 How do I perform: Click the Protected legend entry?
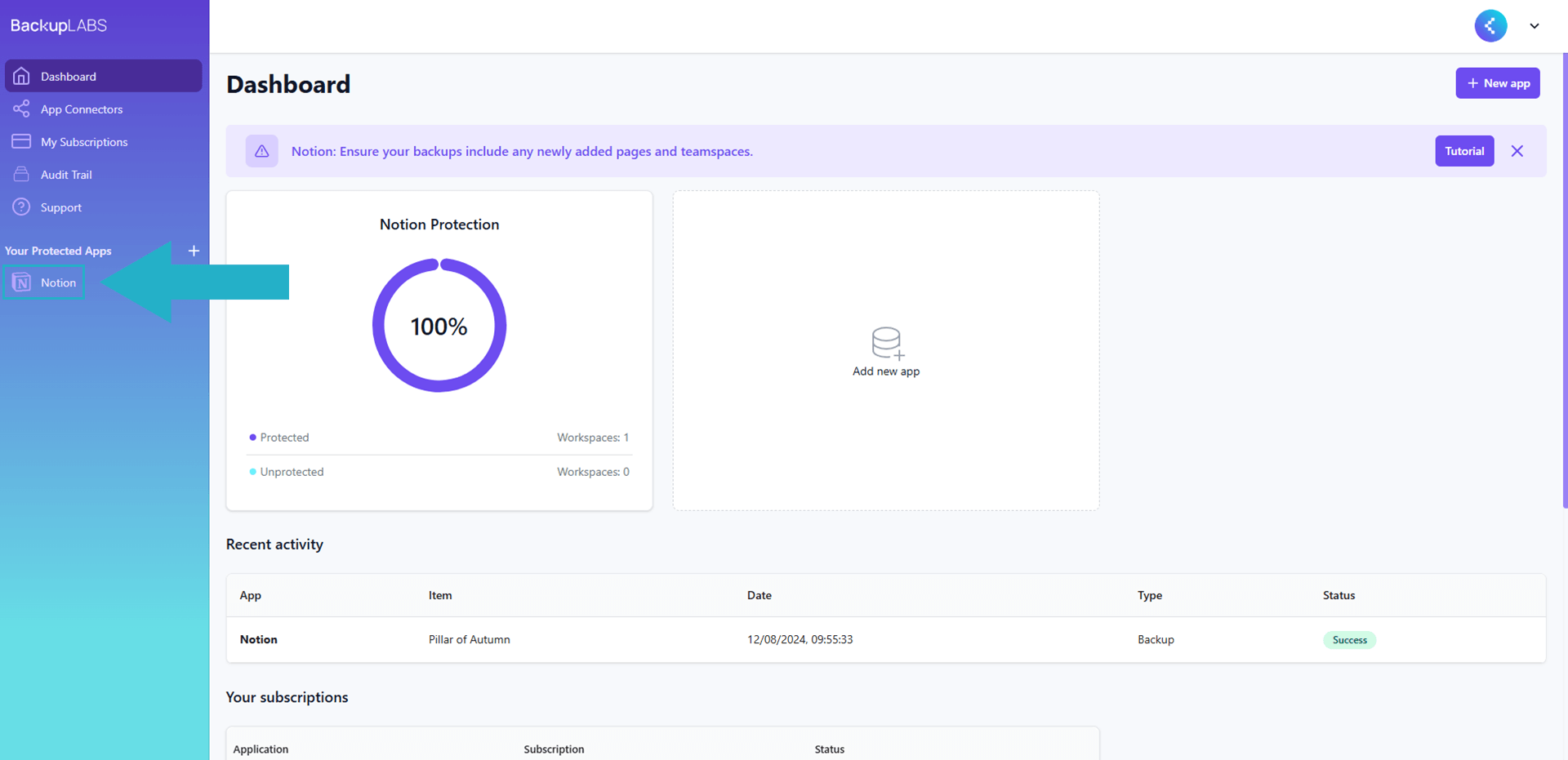click(279, 438)
